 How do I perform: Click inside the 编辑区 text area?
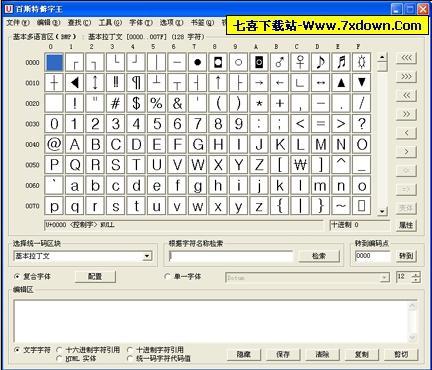tap(211, 321)
